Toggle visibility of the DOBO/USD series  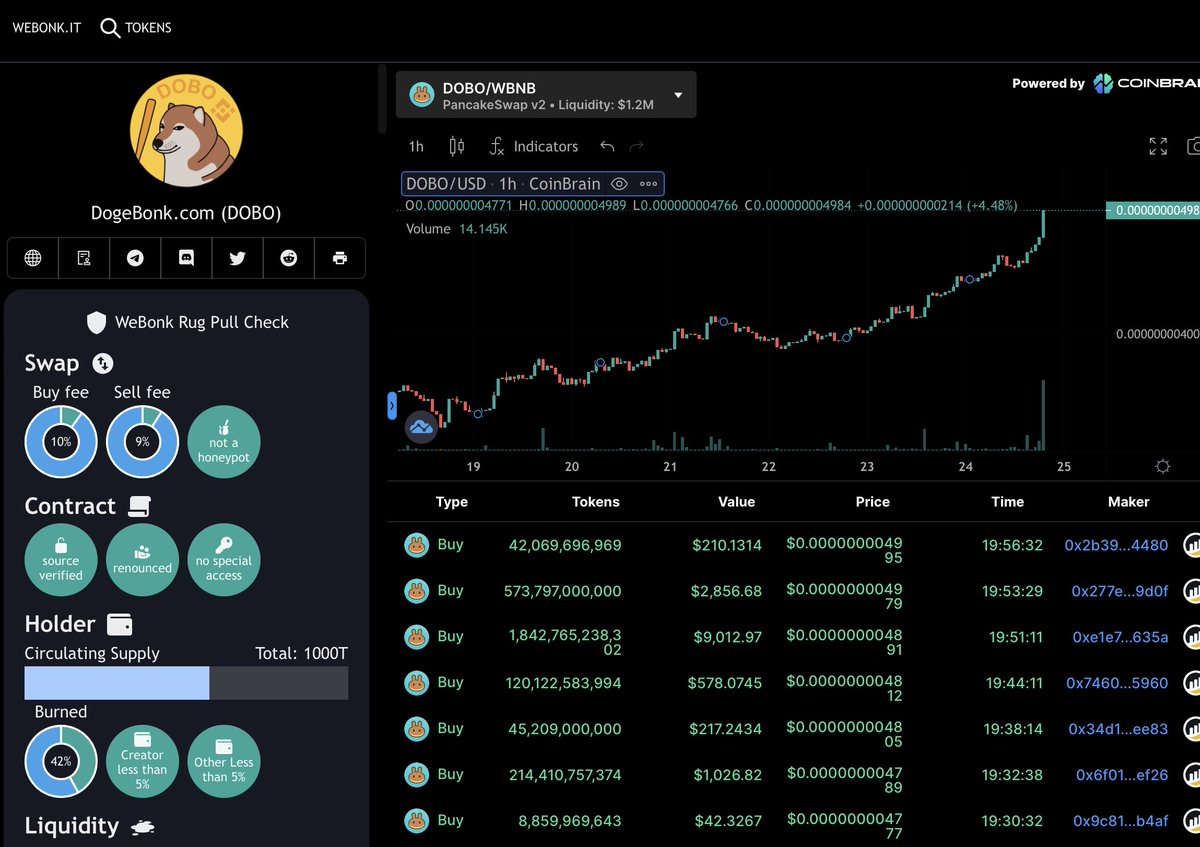pos(620,183)
